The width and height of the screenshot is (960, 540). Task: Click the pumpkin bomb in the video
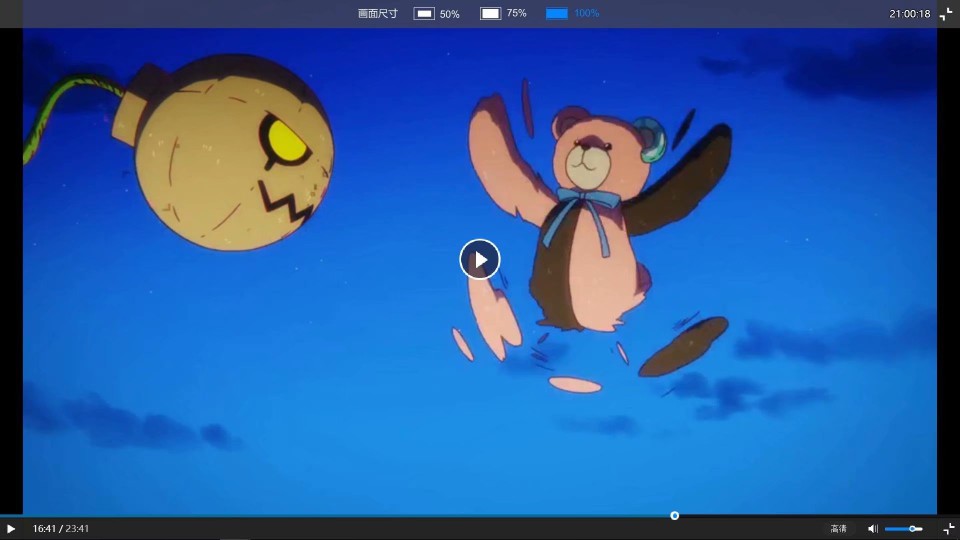pos(230,150)
